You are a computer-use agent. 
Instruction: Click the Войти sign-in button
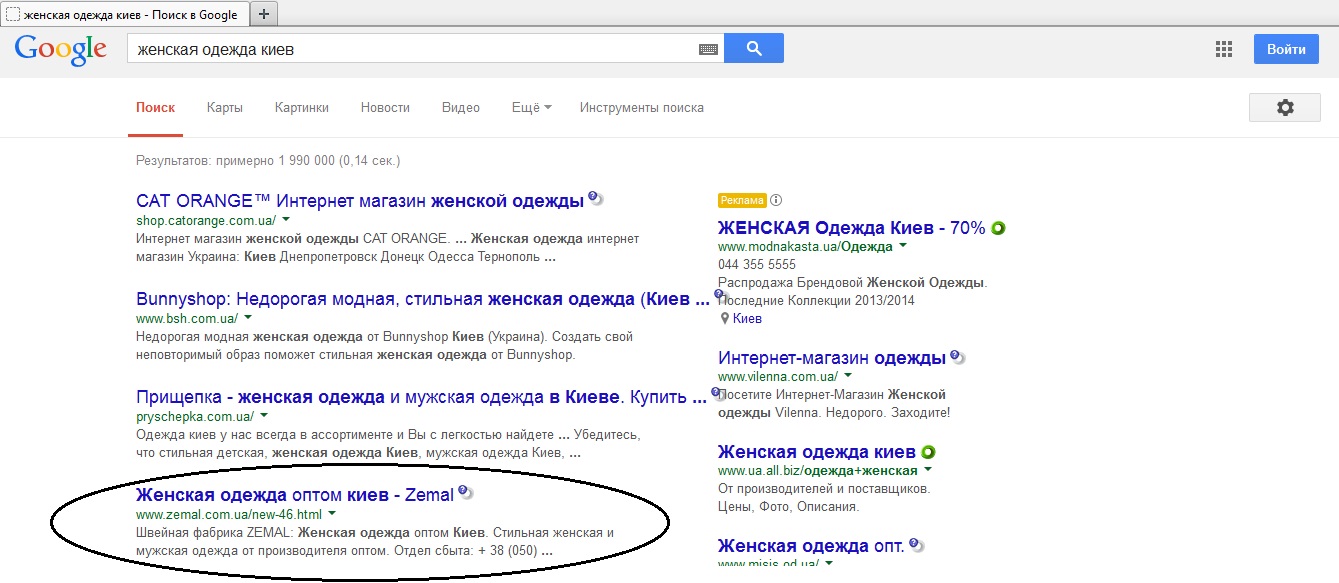click(x=1286, y=49)
